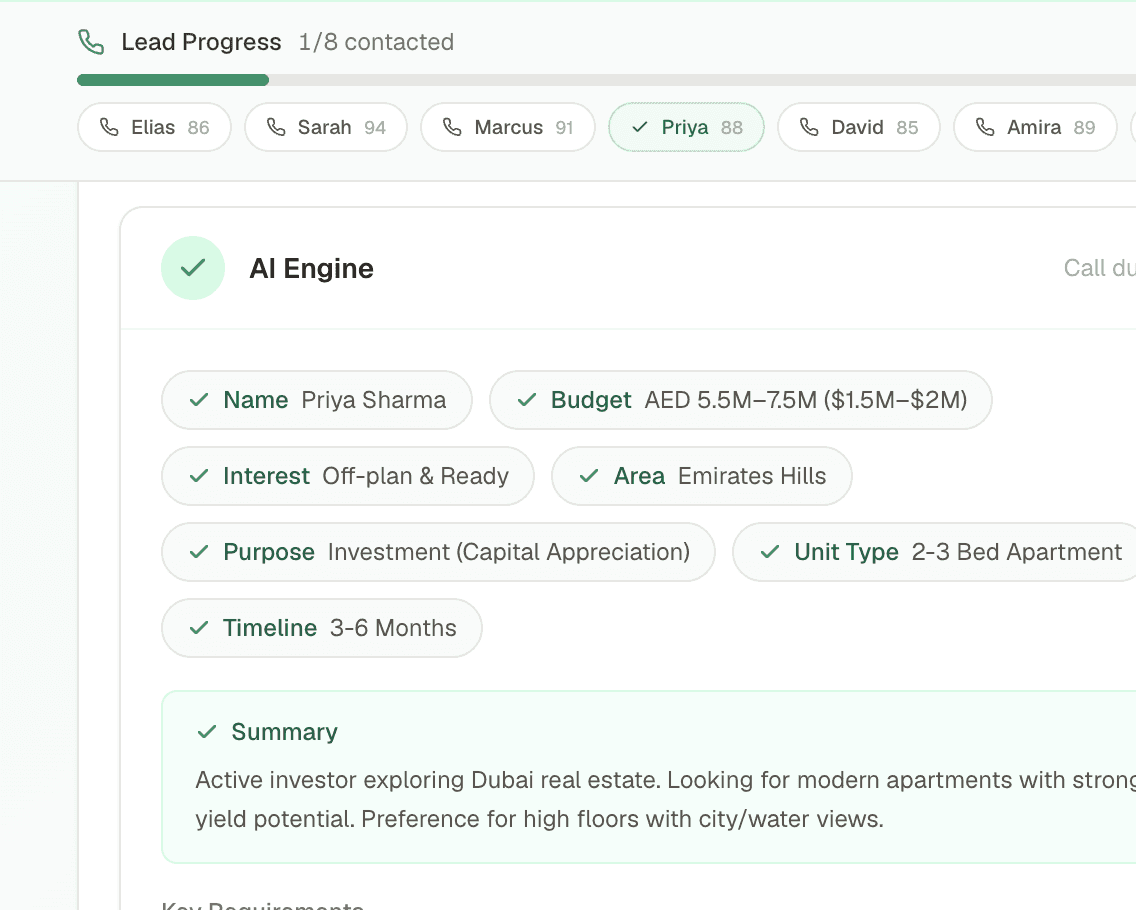Toggle the checkmark on the Timeline chip
This screenshot has height=910, width=1136.
[x=198, y=628]
